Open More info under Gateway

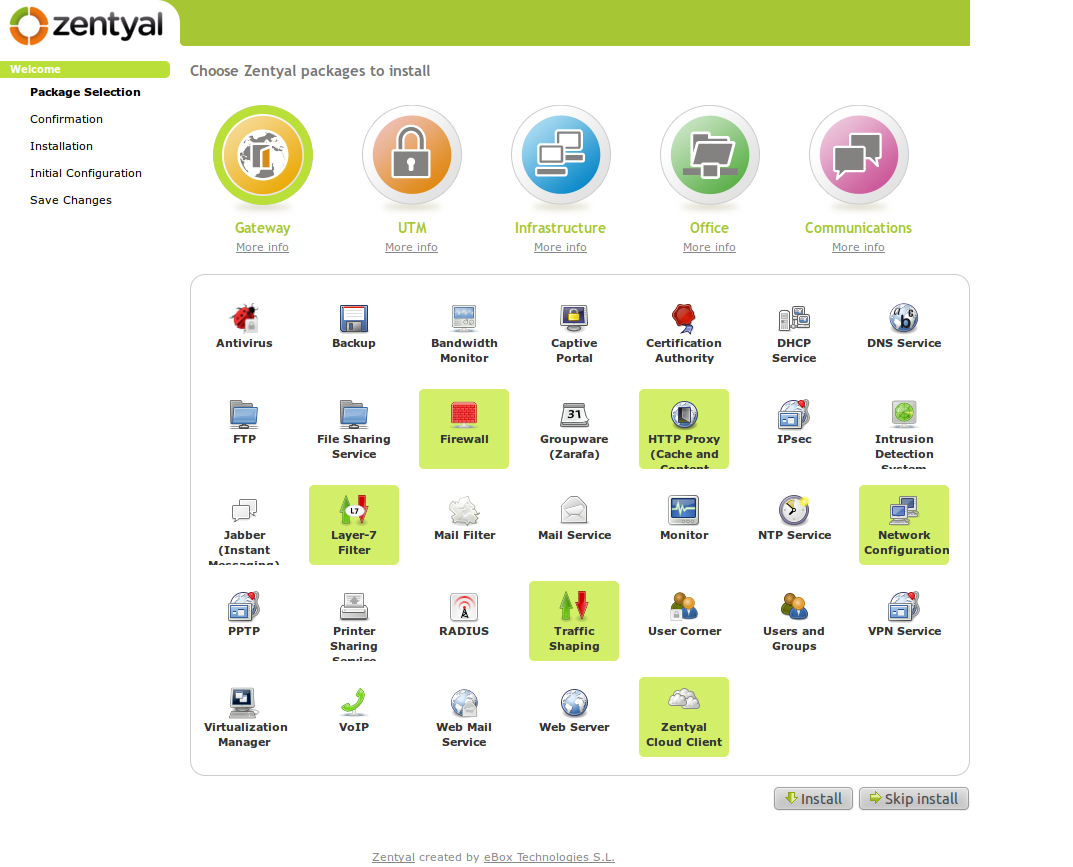pos(262,247)
